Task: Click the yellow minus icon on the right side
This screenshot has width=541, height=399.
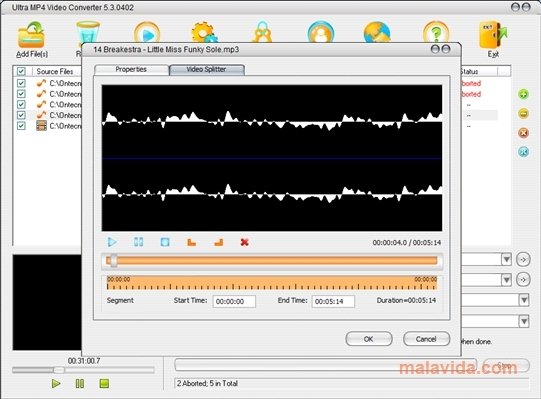Action: pos(523,113)
